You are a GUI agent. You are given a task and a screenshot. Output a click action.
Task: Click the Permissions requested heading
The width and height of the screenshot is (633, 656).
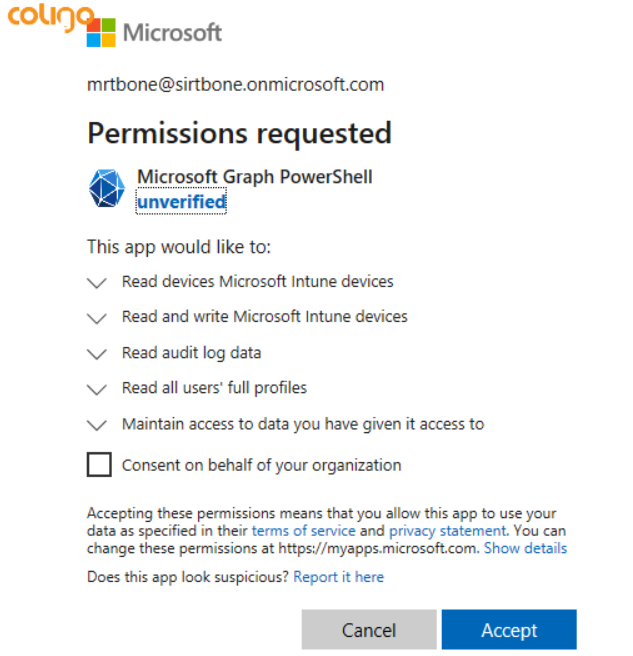pos(239,133)
